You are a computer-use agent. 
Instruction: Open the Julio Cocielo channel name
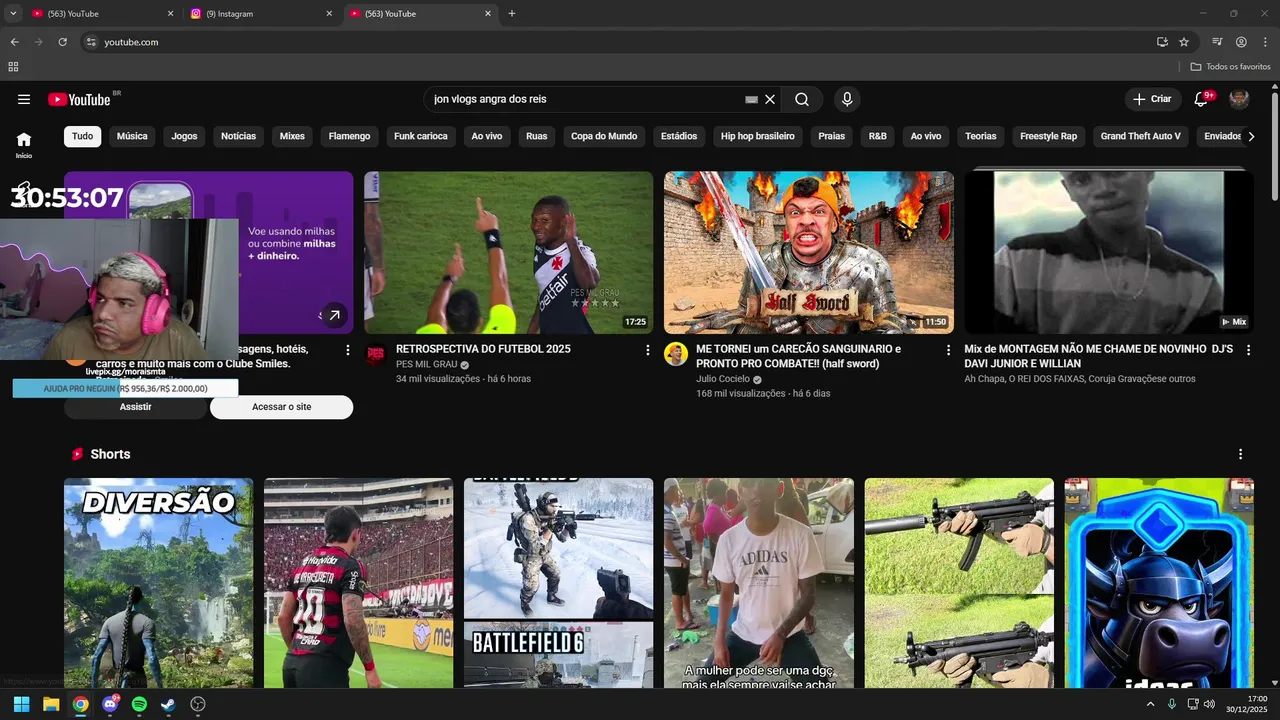[723, 379]
